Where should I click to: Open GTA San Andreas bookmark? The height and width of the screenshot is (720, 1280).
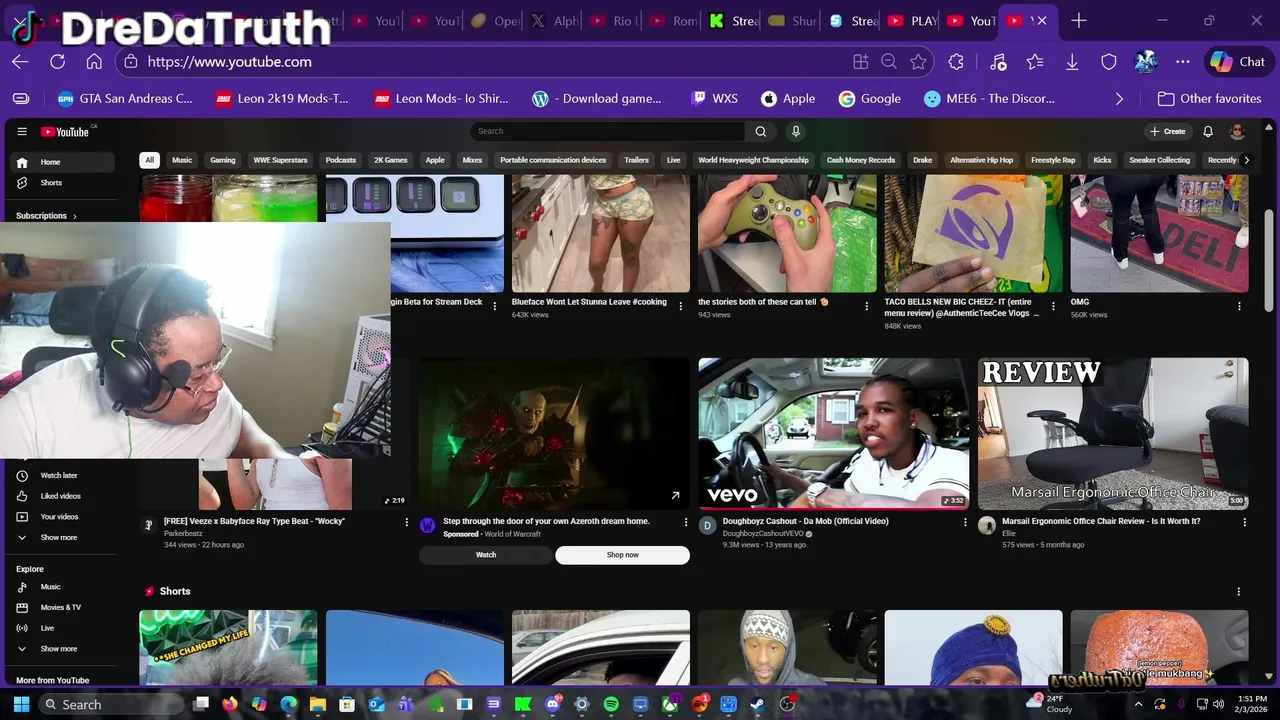[x=125, y=99]
